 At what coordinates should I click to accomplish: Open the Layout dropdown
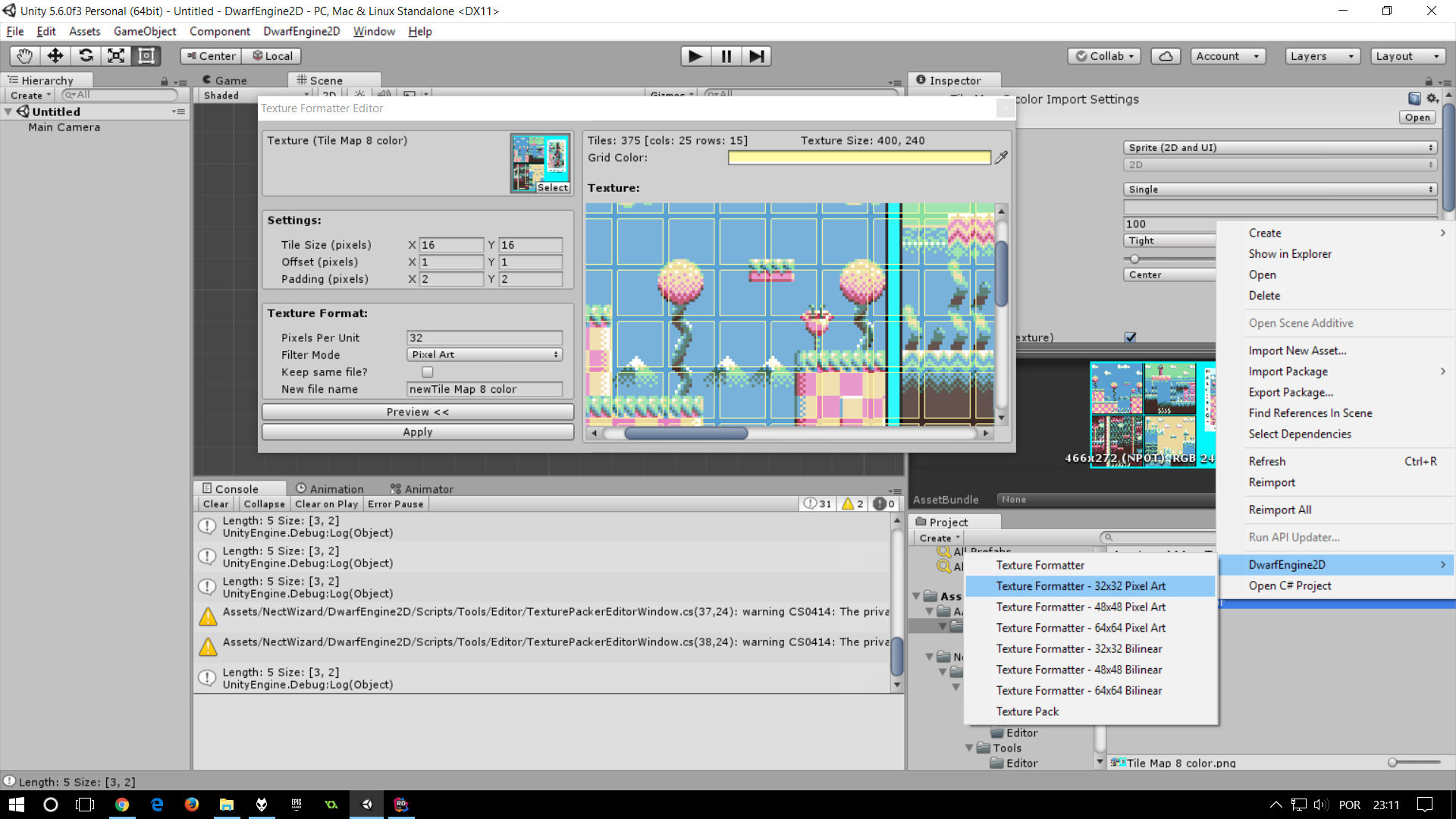1408,56
